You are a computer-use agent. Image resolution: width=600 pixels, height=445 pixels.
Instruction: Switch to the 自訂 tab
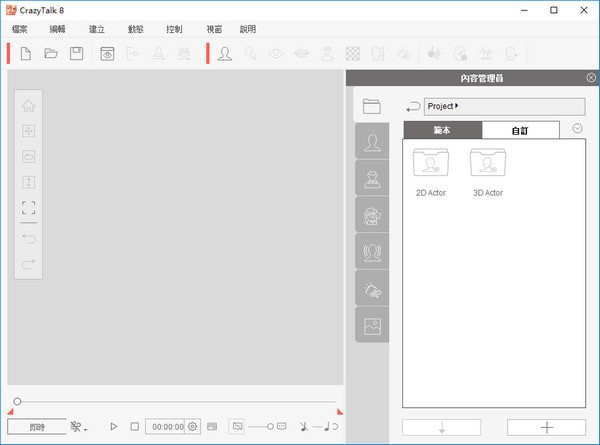(521, 130)
